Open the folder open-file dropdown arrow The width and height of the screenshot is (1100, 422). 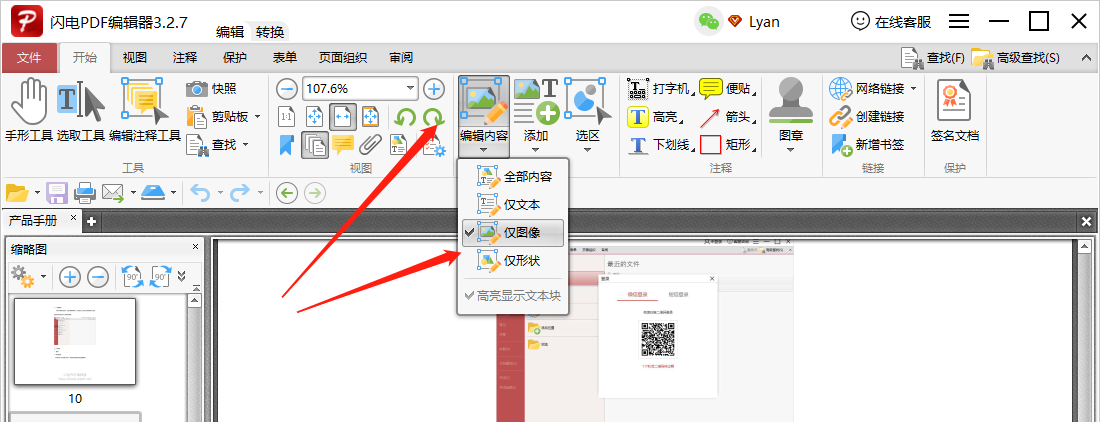click(x=37, y=192)
